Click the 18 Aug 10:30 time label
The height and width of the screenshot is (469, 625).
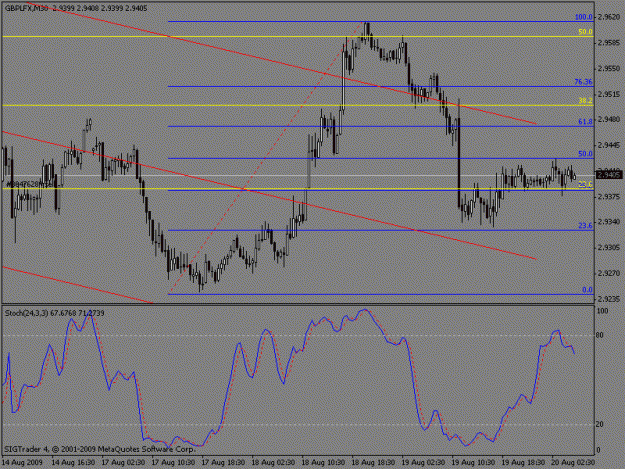tap(323, 463)
